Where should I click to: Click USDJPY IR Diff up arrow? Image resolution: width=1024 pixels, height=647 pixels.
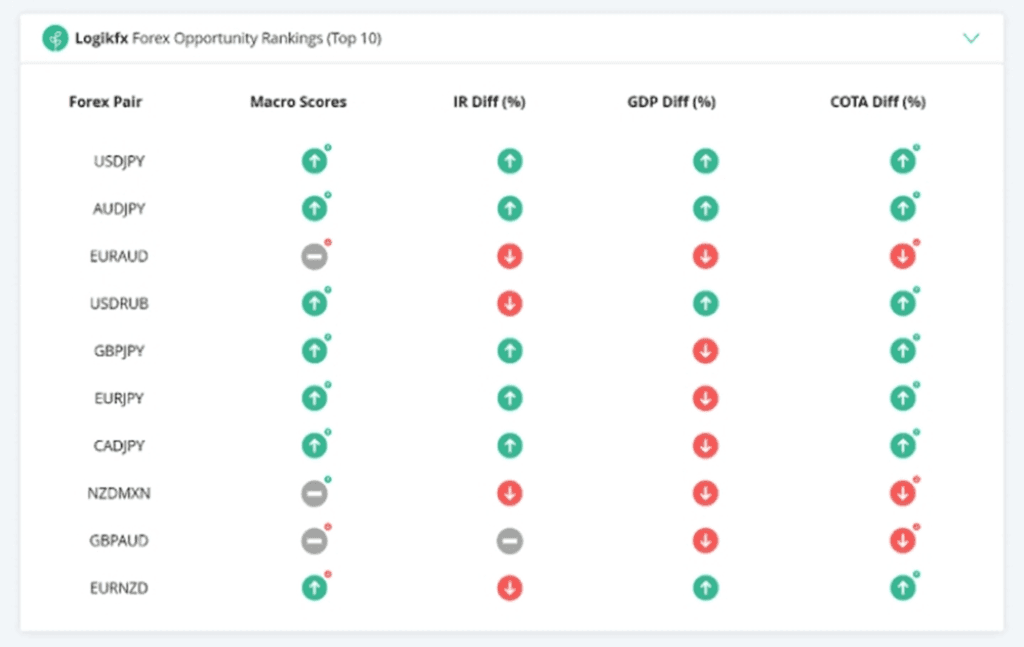[x=510, y=161]
